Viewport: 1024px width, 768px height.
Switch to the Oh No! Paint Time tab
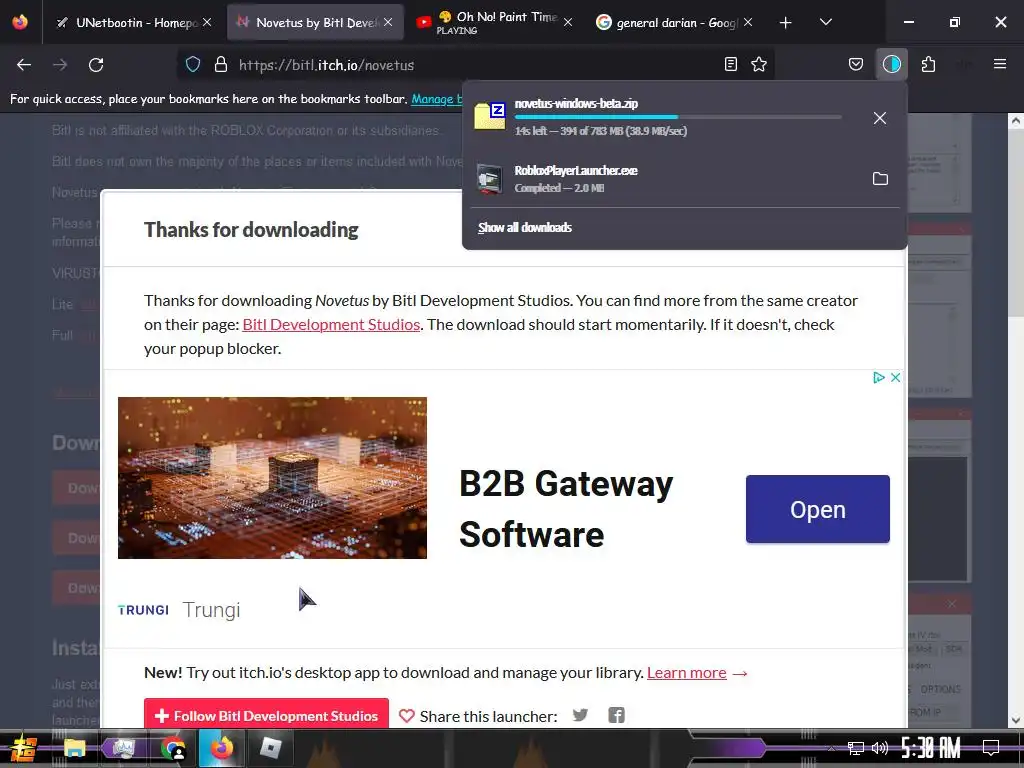496,23
